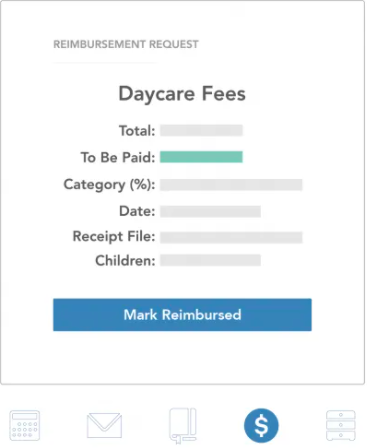Click the Mark Reimbursed button
Screen dimensions: 367x448
(182, 315)
